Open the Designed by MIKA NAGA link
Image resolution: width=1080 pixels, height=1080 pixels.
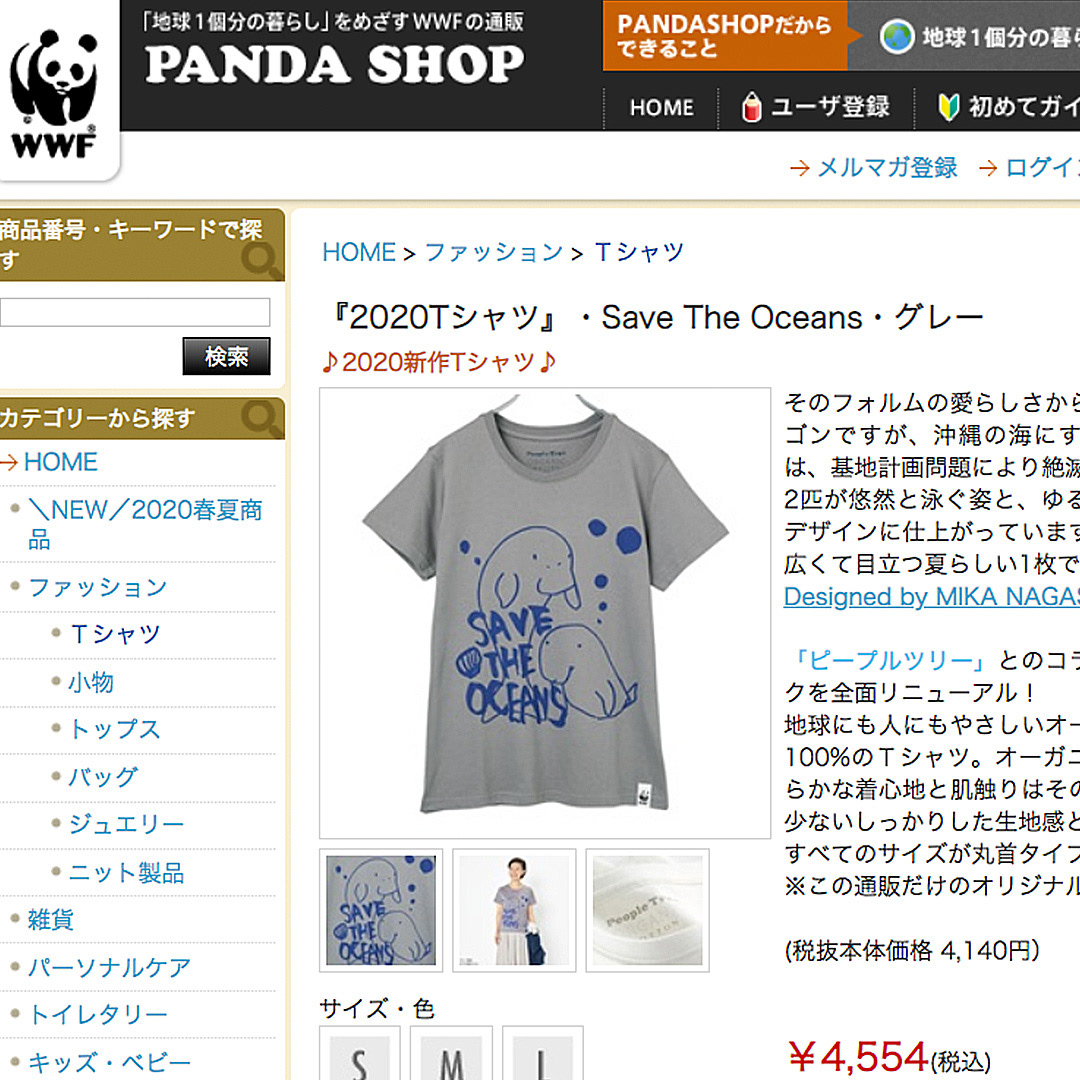coord(931,596)
